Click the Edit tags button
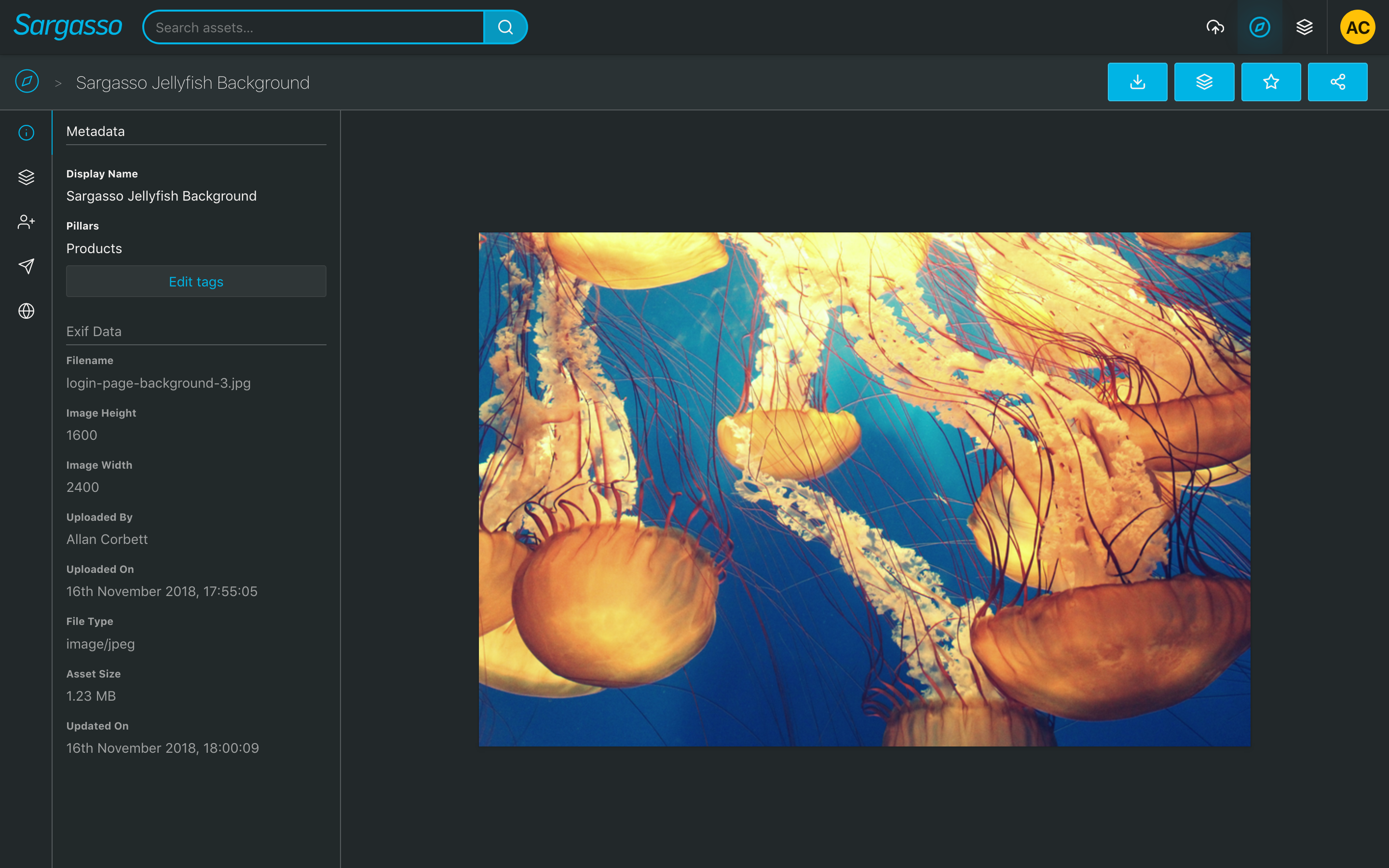 196,281
